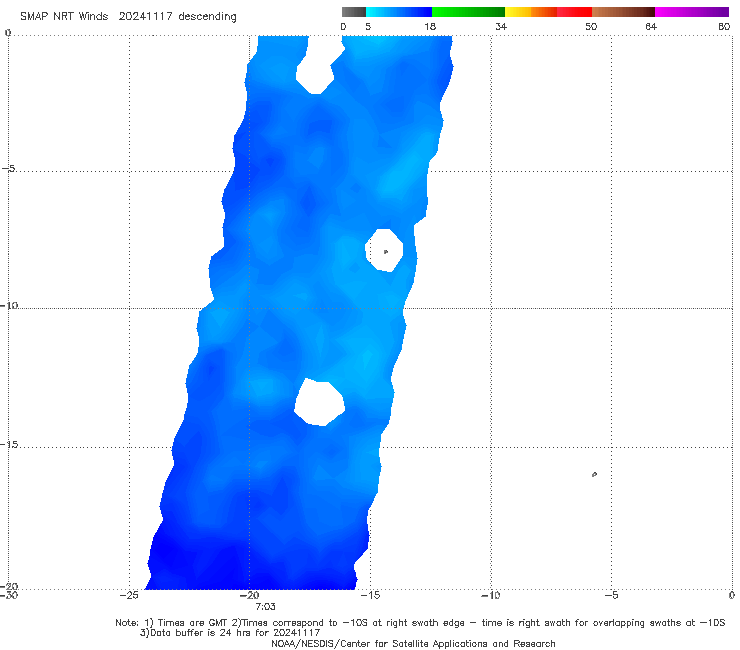
Task: Click the small island outline inside the white gap near -8 latitude
Action: tap(386, 252)
